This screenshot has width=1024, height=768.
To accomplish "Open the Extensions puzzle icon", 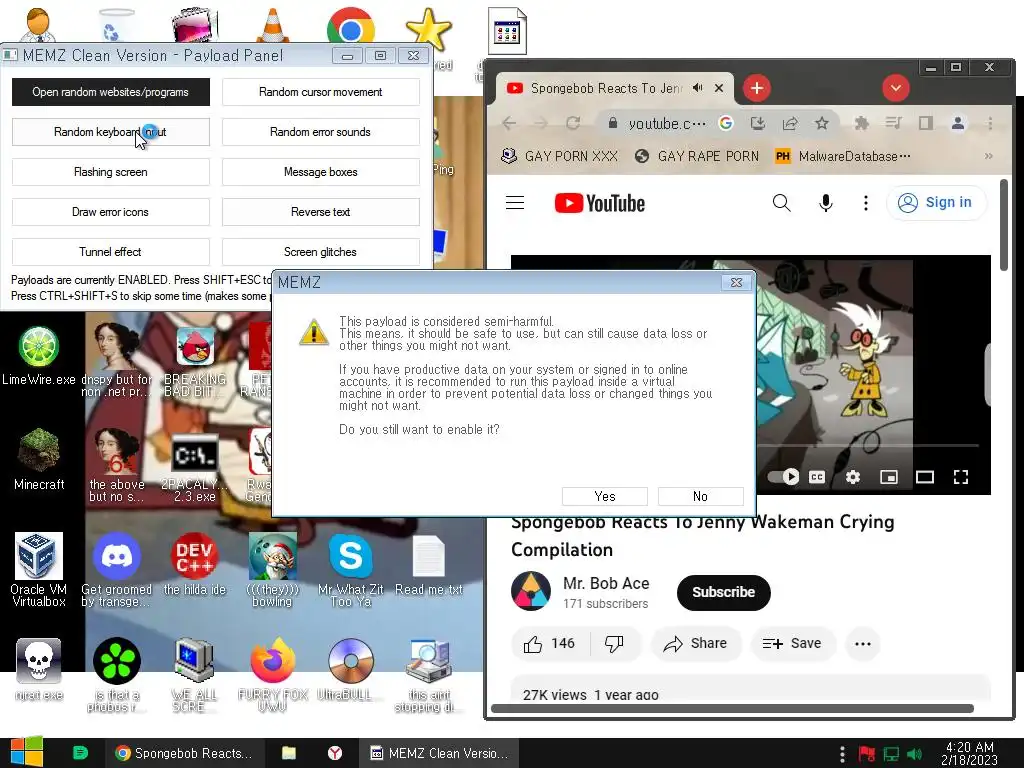I will (x=862, y=123).
